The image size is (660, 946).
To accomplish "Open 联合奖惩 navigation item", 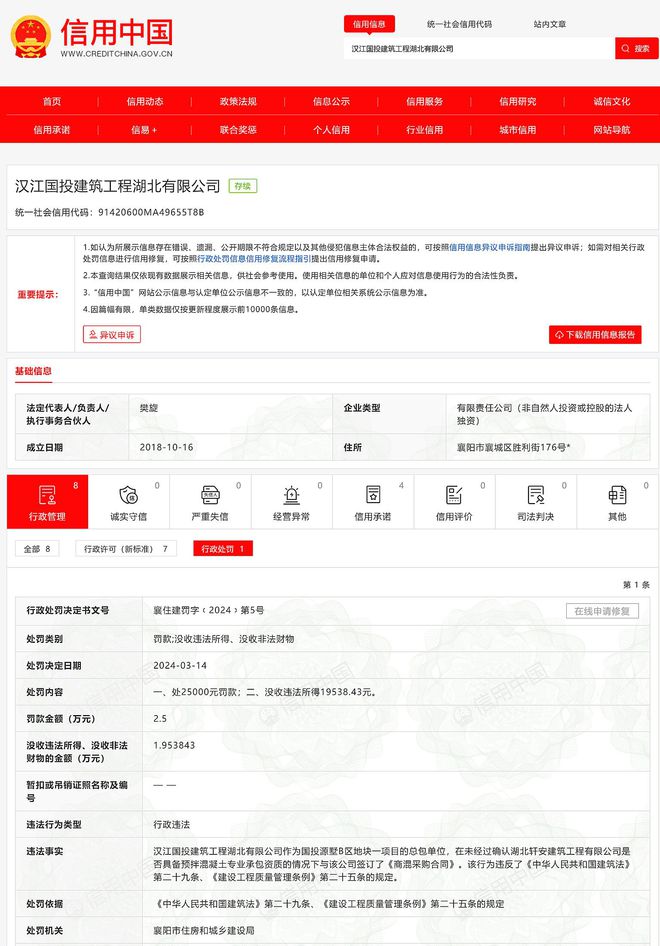I will coord(238,130).
